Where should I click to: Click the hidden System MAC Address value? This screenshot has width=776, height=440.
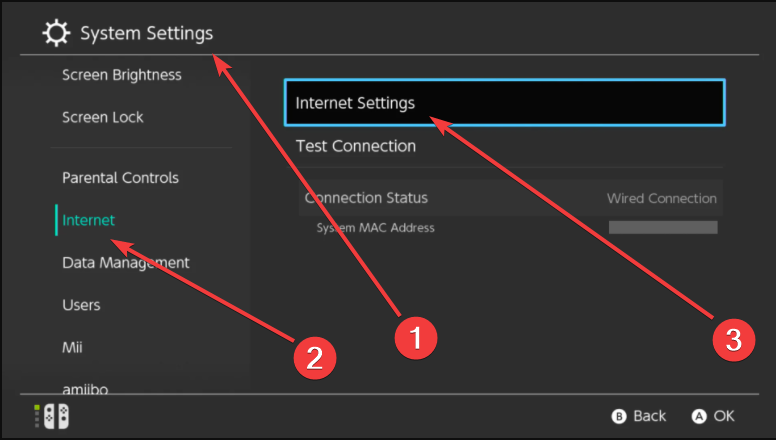click(663, 227)
